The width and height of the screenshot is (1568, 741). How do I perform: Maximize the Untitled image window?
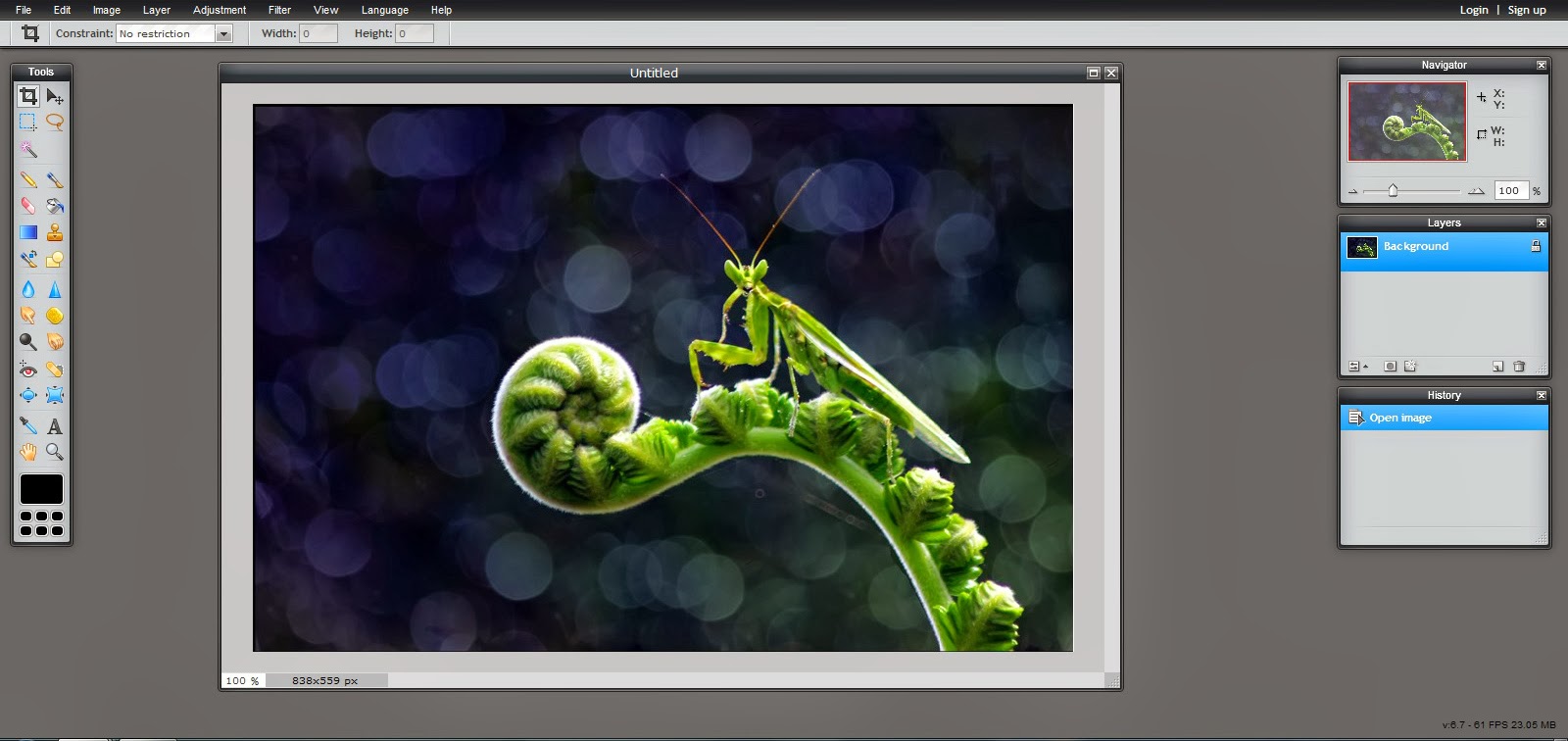(x=1094, y=73)
